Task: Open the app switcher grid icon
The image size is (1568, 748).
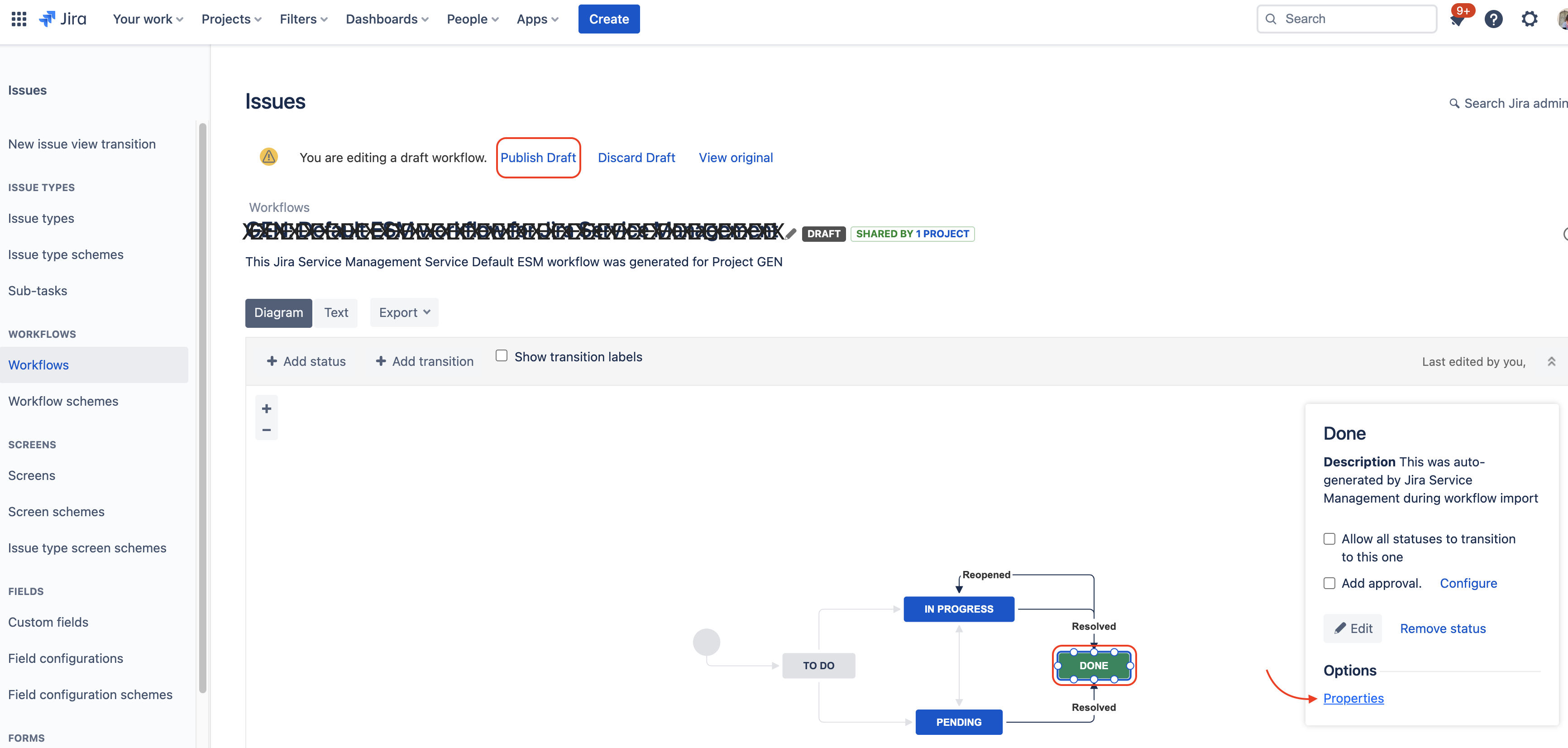Action: [19, 19]
